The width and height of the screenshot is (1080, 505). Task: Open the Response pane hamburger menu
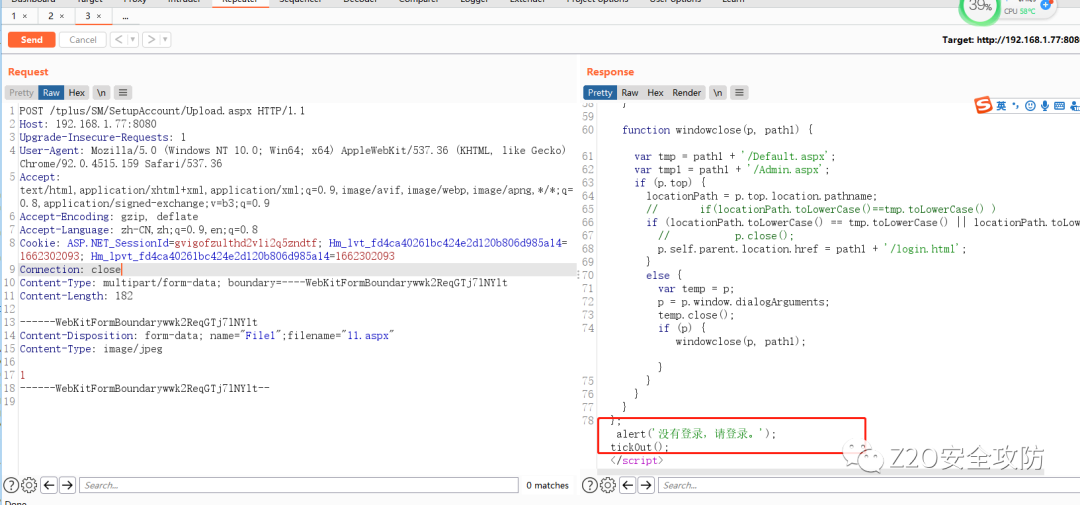739,92
